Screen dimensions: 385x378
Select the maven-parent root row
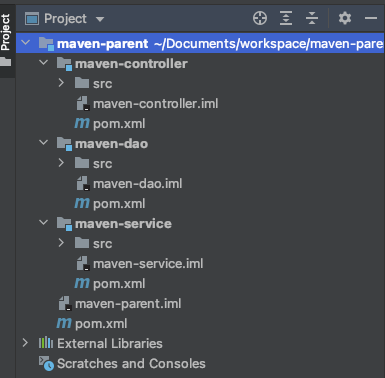[x=200, y=43]
